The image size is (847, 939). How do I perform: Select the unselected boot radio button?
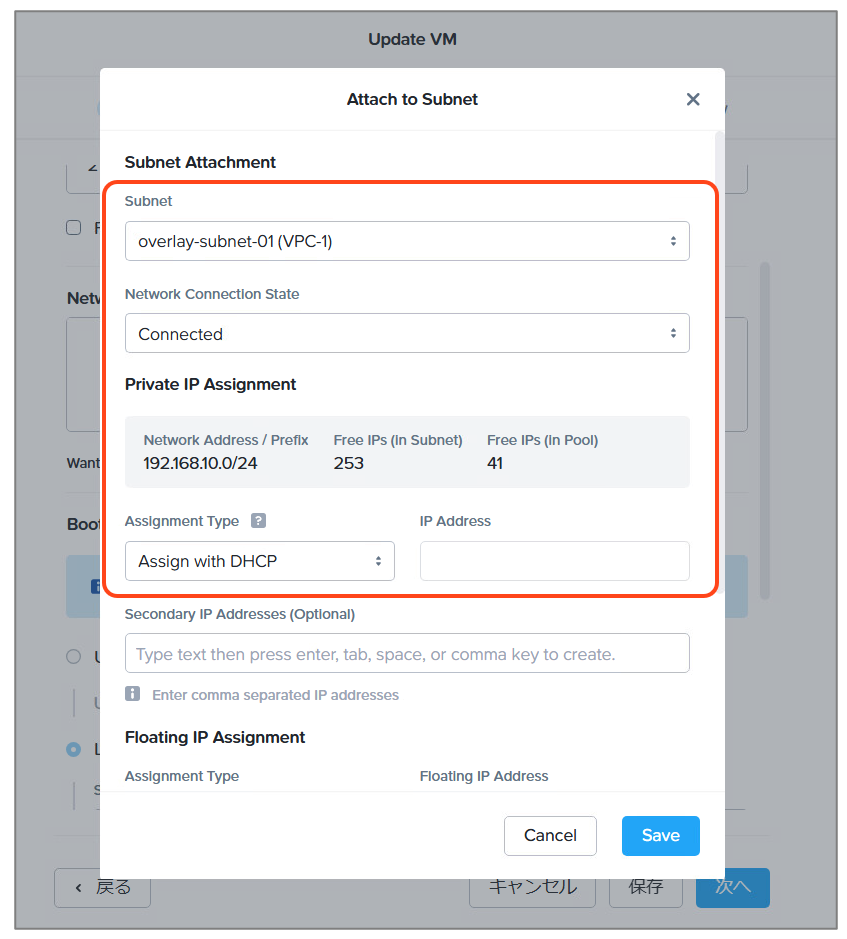[73, 657]
